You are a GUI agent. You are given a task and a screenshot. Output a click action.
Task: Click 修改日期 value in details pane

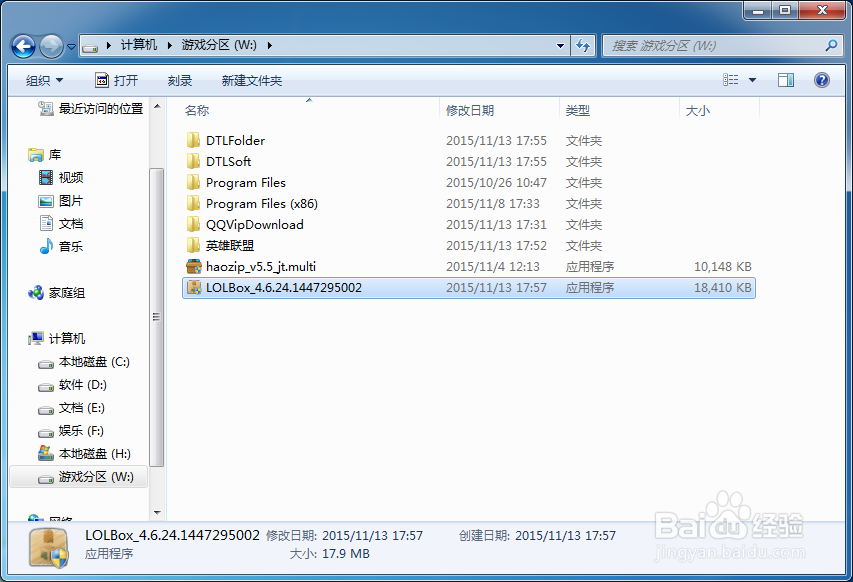pyautogui.click(x=372, y=536)
